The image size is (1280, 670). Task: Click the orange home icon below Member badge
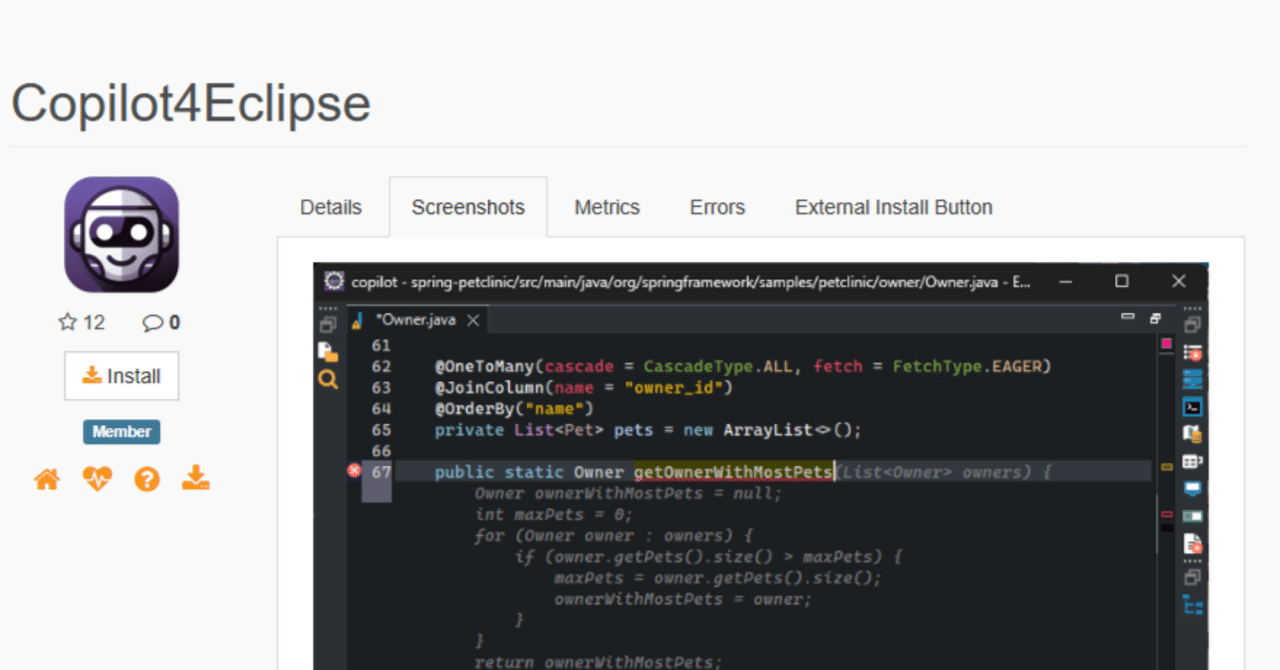click(46, 479)
